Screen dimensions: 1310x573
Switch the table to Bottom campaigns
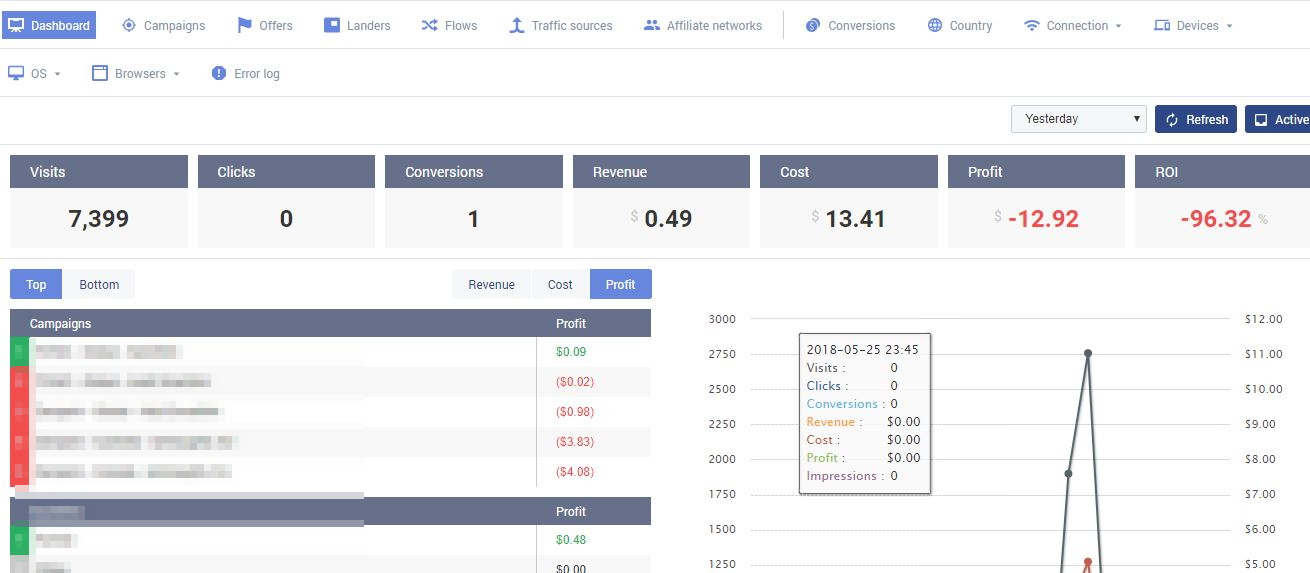click(99, 285)
